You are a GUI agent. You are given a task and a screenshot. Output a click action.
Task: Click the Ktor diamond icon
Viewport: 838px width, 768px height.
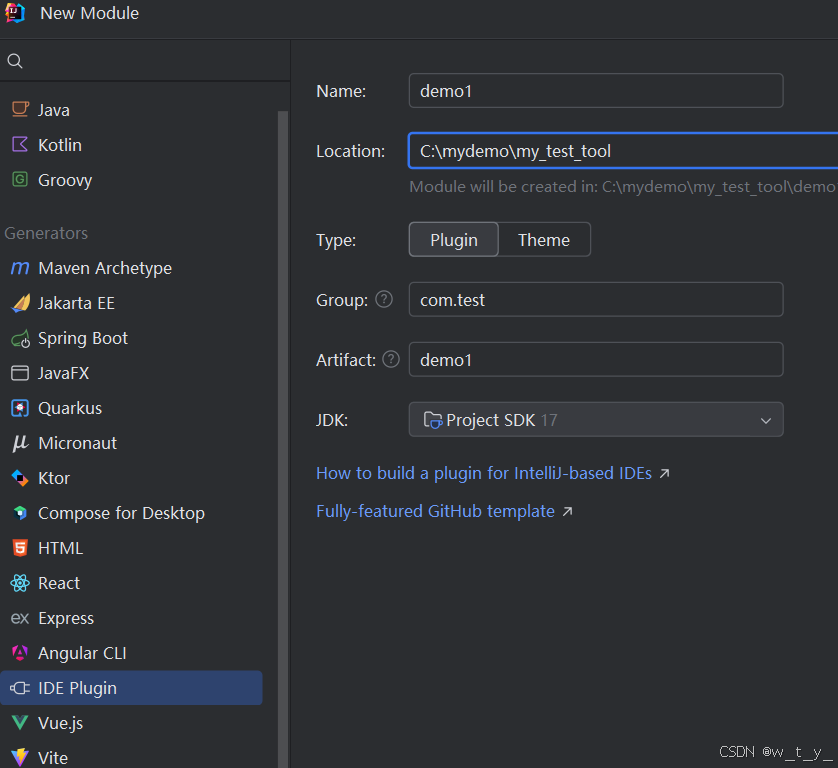[20, 478]
